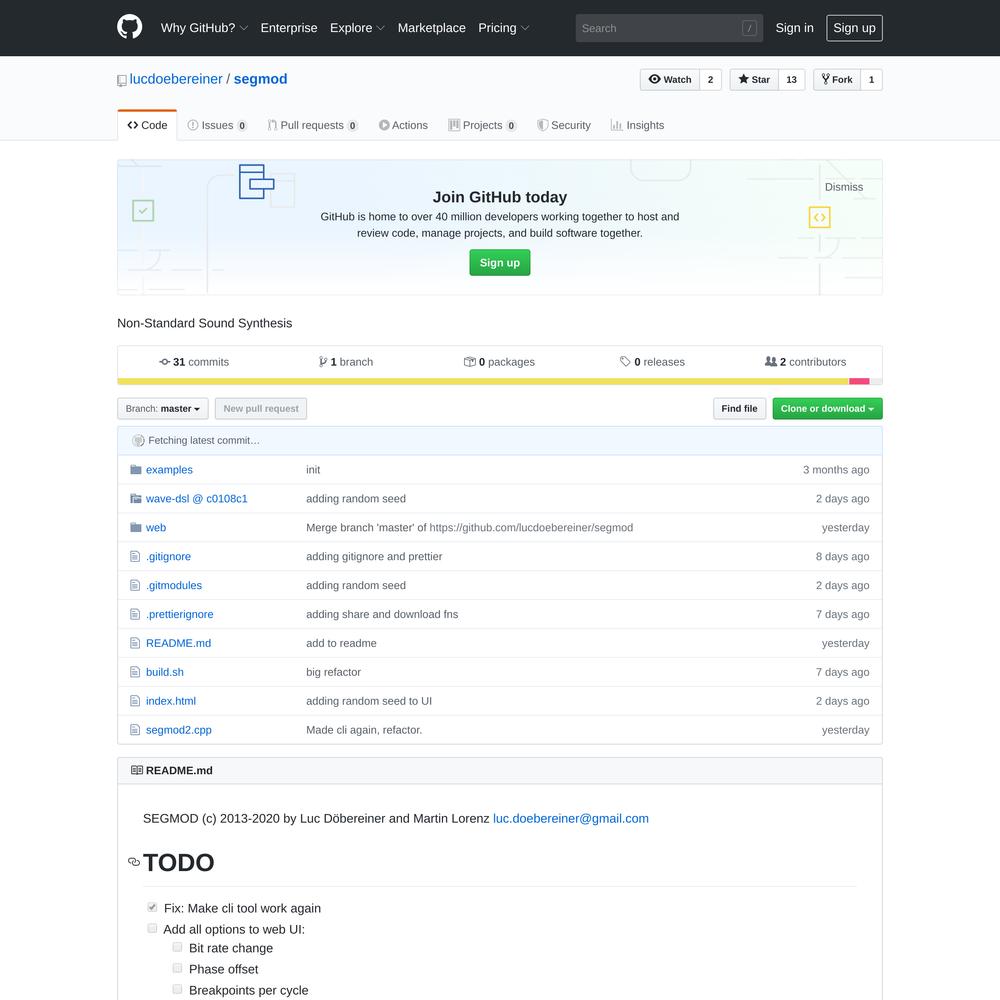Click the New pull request button
The width and height of the screenshot is (1000, 1000).
pyautogui.click(x=261, y=408)
